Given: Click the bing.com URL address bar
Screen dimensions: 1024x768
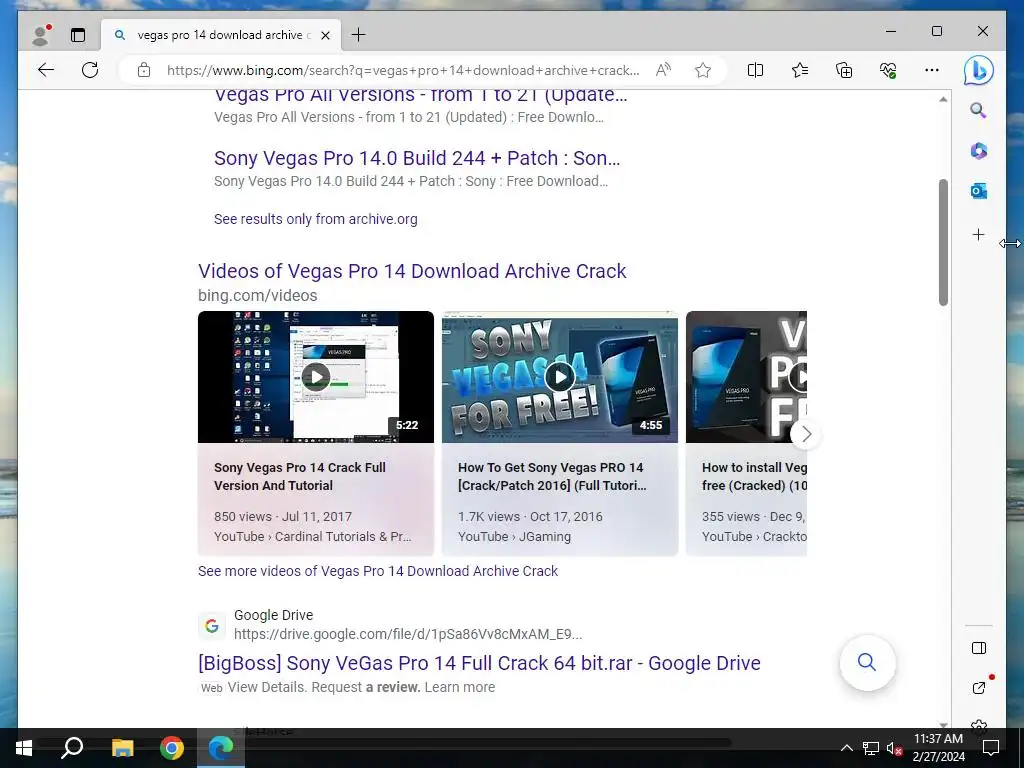Looking at the screenshot, I should point(402,70).
